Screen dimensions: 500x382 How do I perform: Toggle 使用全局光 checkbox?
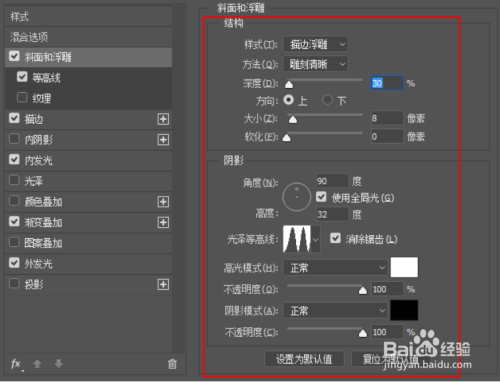321,197
